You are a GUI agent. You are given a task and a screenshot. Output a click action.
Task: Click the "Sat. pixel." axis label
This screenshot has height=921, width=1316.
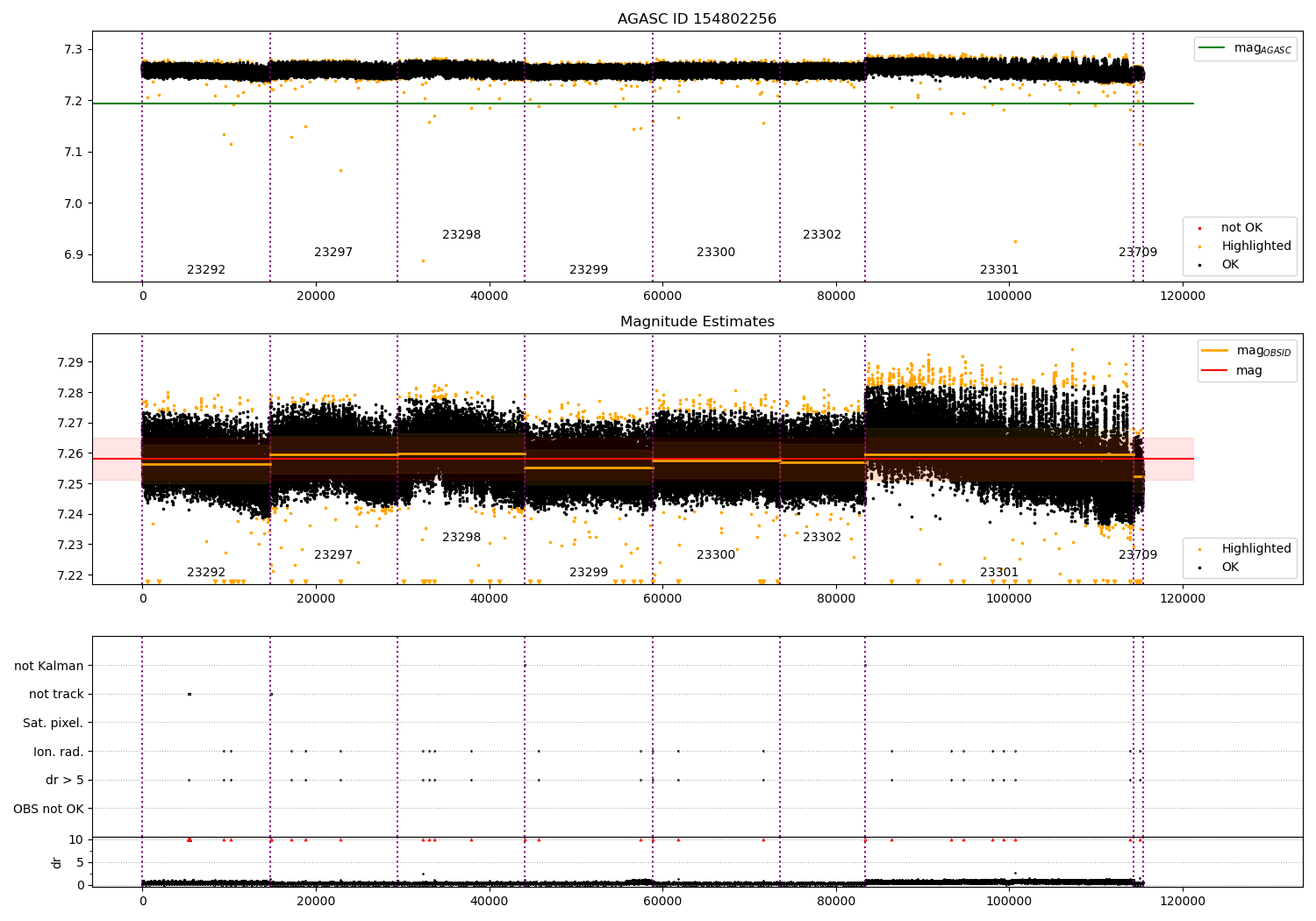54,724
